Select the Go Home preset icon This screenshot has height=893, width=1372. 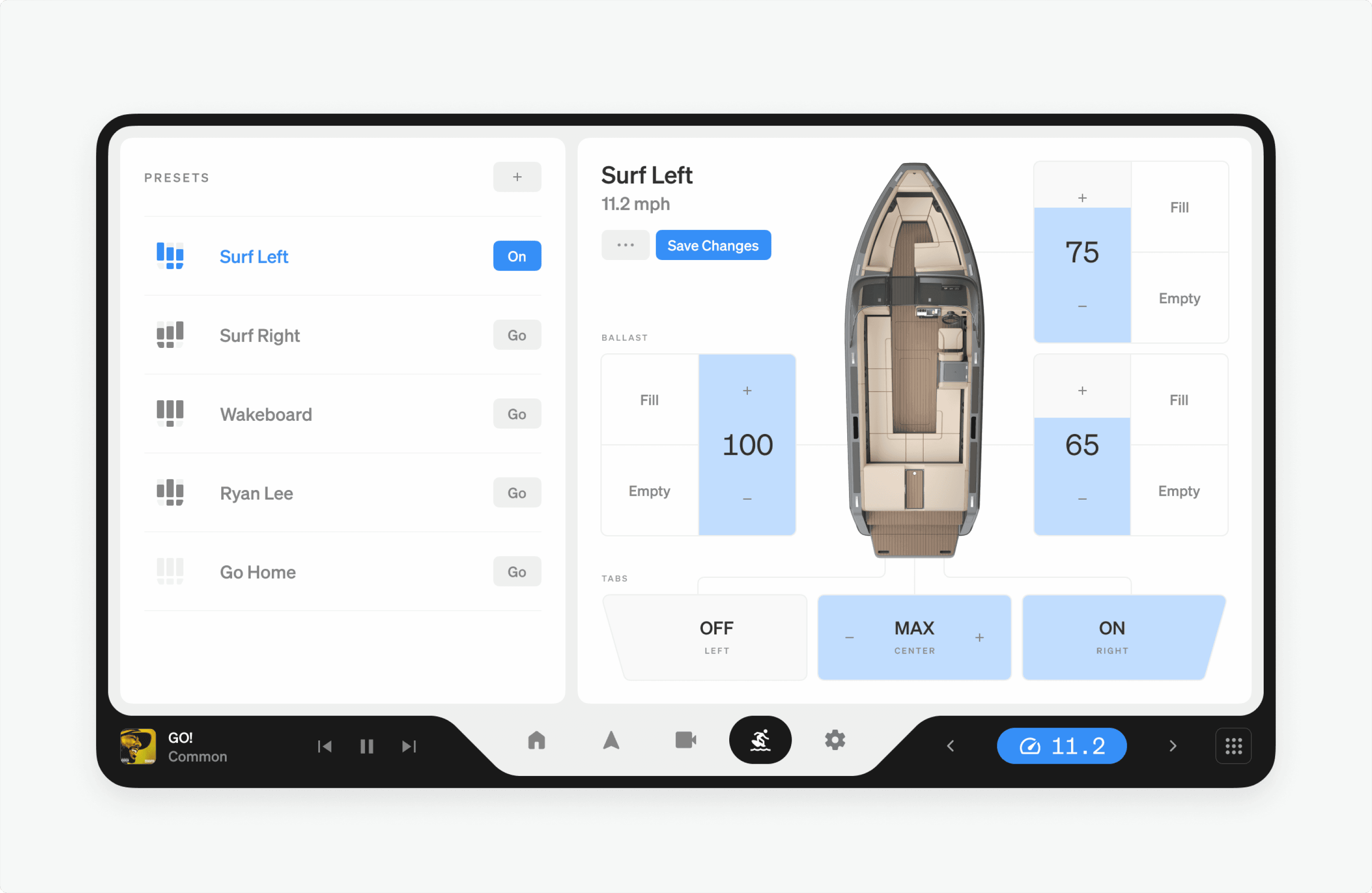tap(169, 571)
